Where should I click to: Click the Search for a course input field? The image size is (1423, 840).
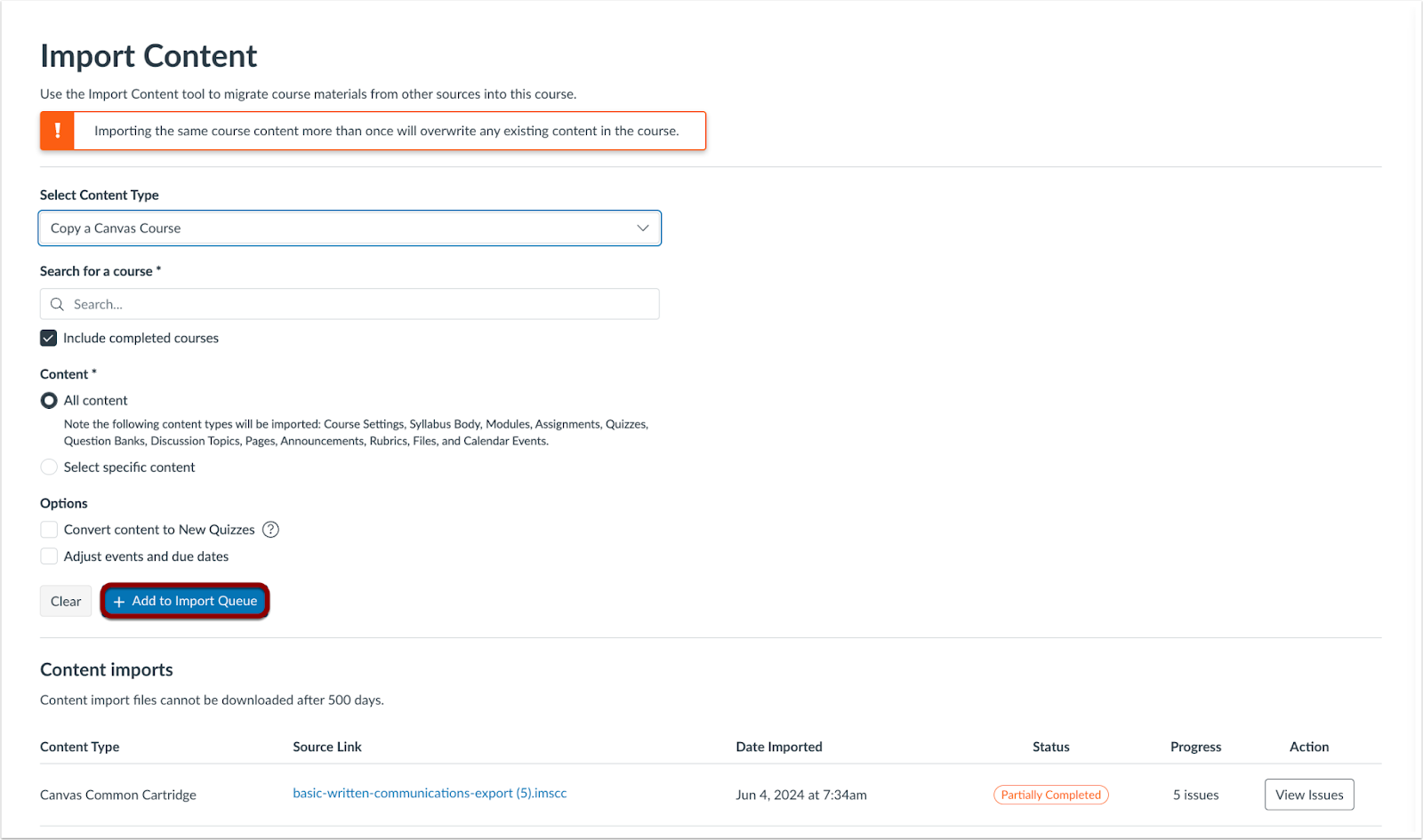349,304
